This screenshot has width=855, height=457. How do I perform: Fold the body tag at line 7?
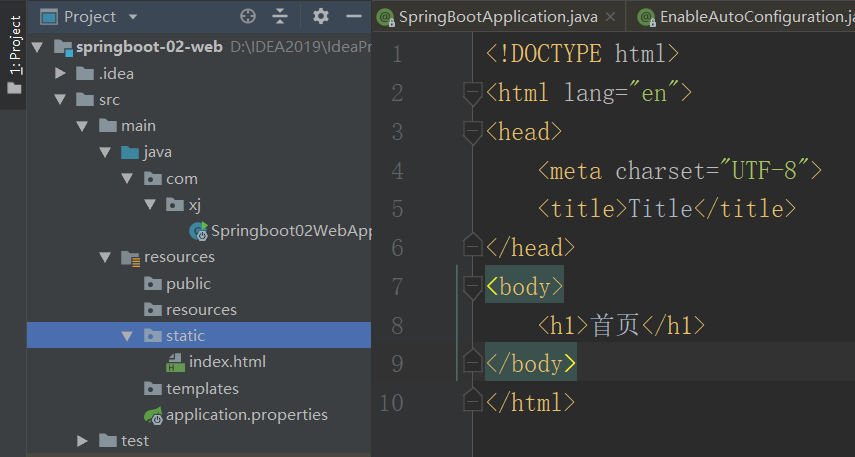coord(472,288)
